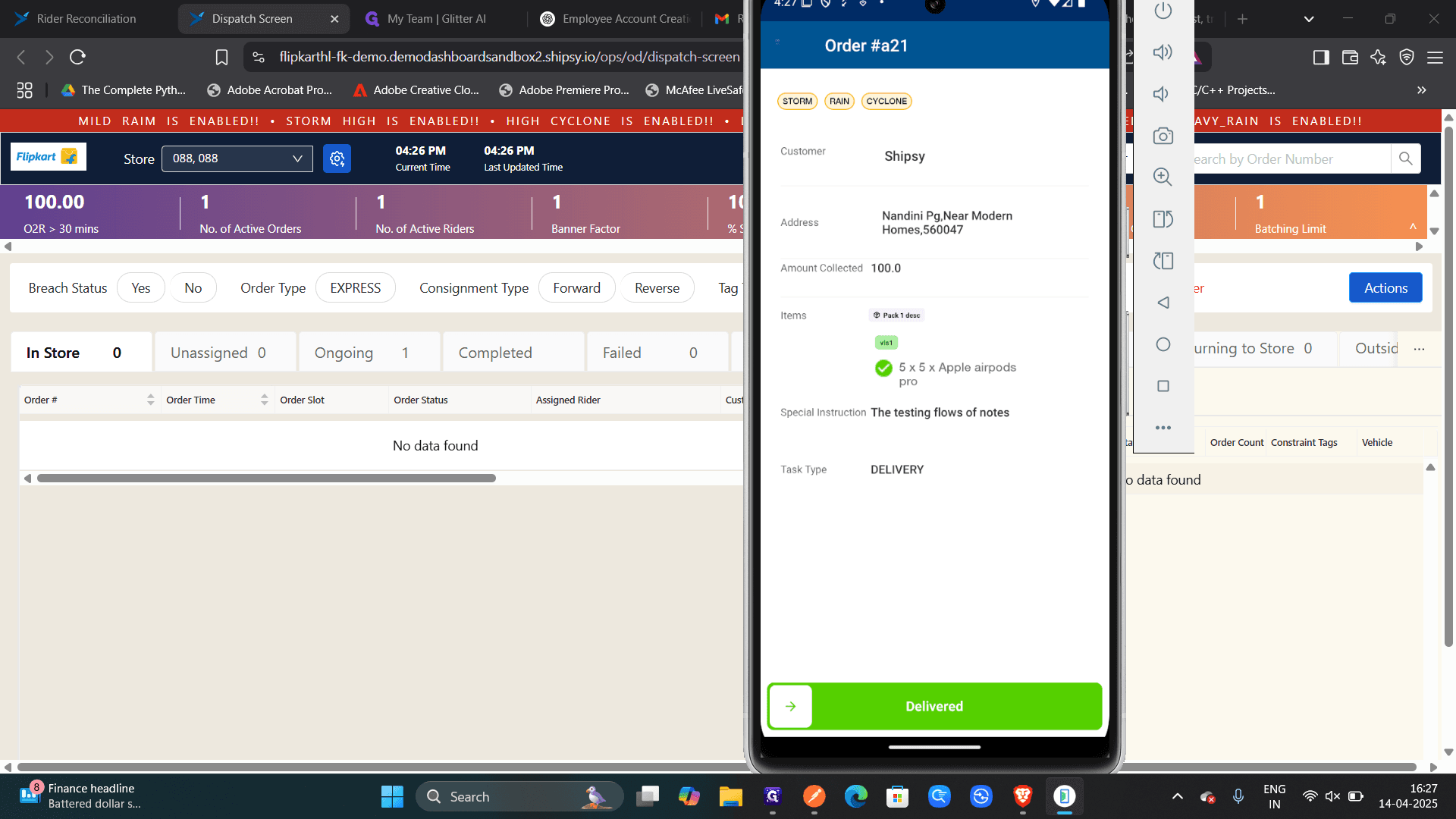The height and width of the screenshot is (819, 1456).
Task: Click the blue Actions button
Action: [x=1385, y=288]
